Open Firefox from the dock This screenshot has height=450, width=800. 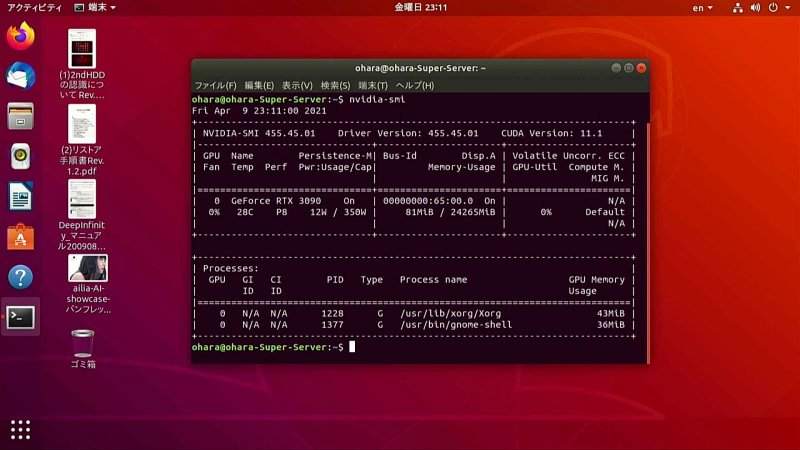tap(20, 36)
